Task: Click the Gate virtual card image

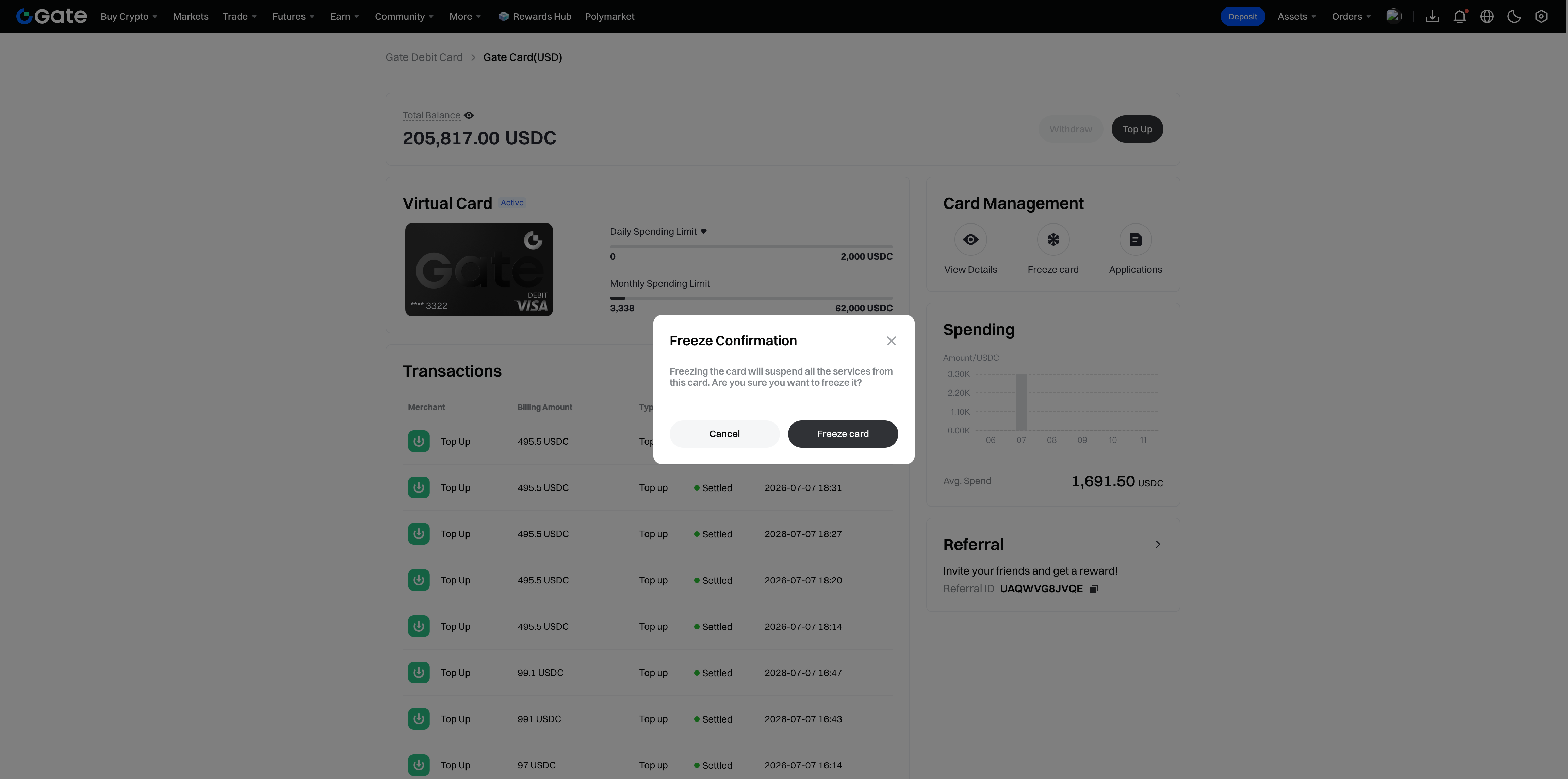Action: [x=479, y=270]
